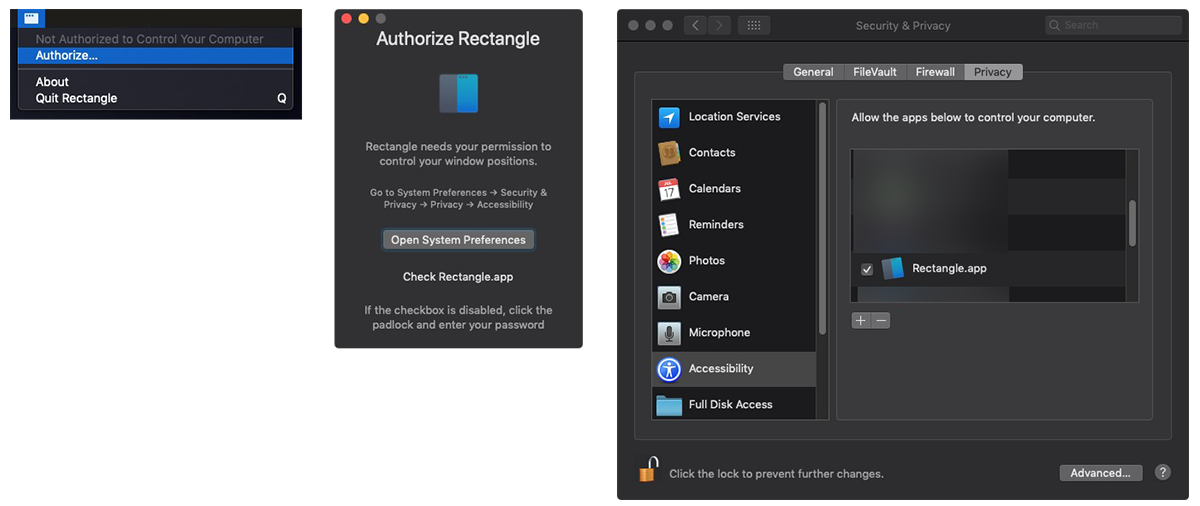Close the Authorize Rectangle window

pyautogui.click(x=347, y=19)
